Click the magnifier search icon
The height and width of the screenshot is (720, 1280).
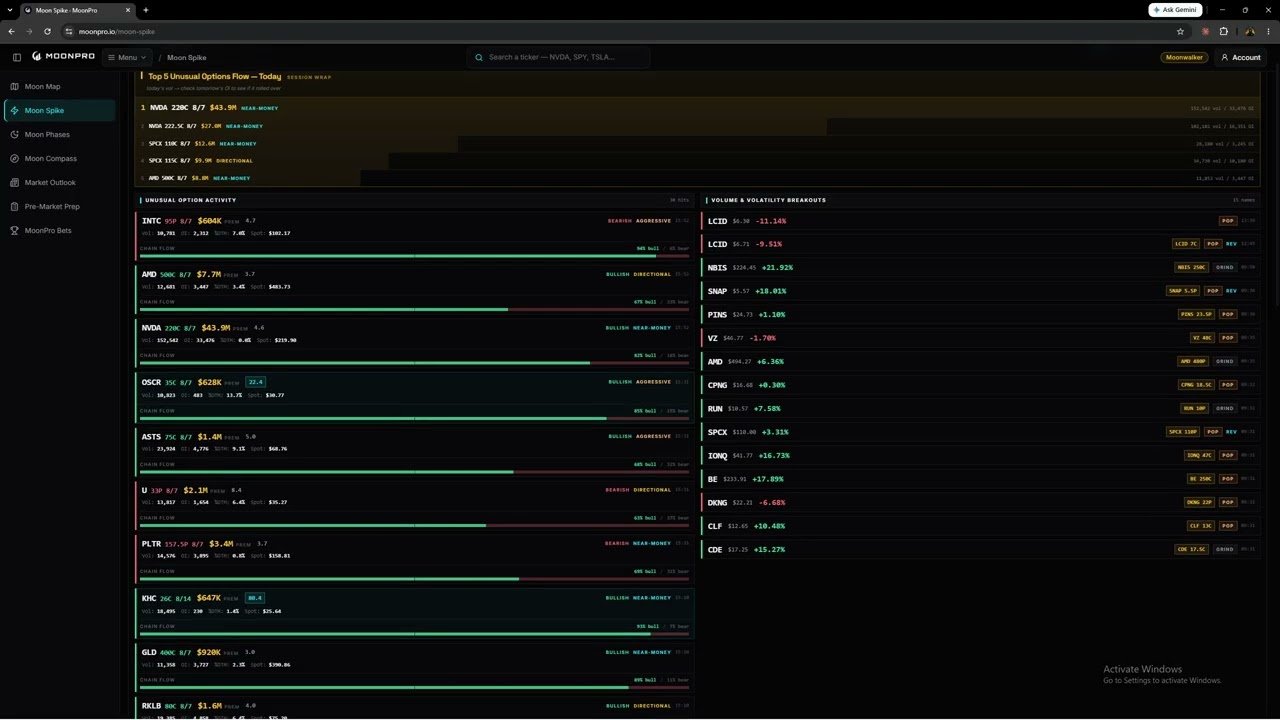pyautogui.click(x=479, y=57)
